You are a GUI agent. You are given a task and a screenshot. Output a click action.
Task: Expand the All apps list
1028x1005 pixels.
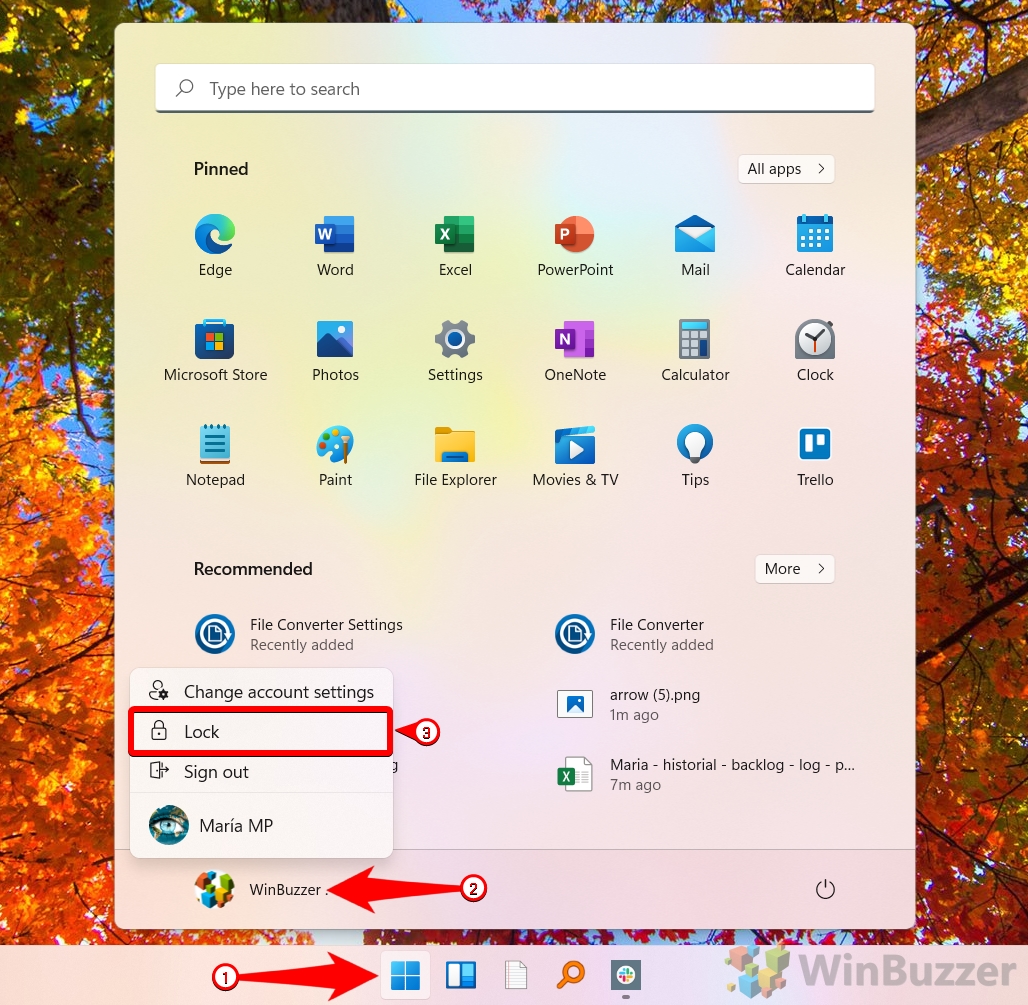[x=786, y=169]
